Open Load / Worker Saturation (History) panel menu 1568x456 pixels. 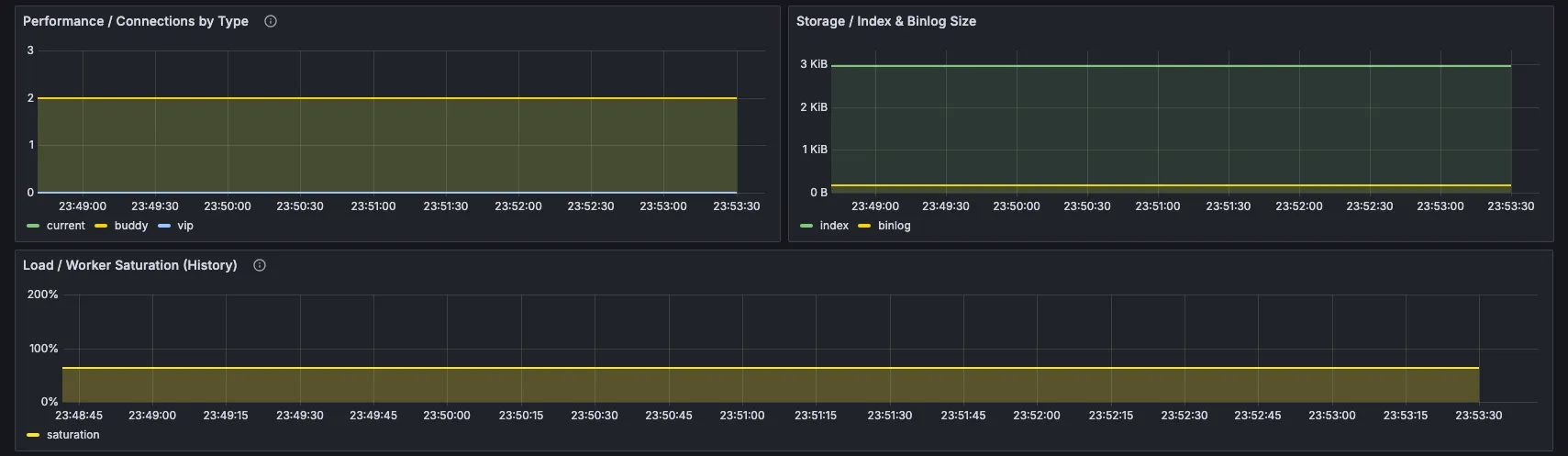pos(129,265)
